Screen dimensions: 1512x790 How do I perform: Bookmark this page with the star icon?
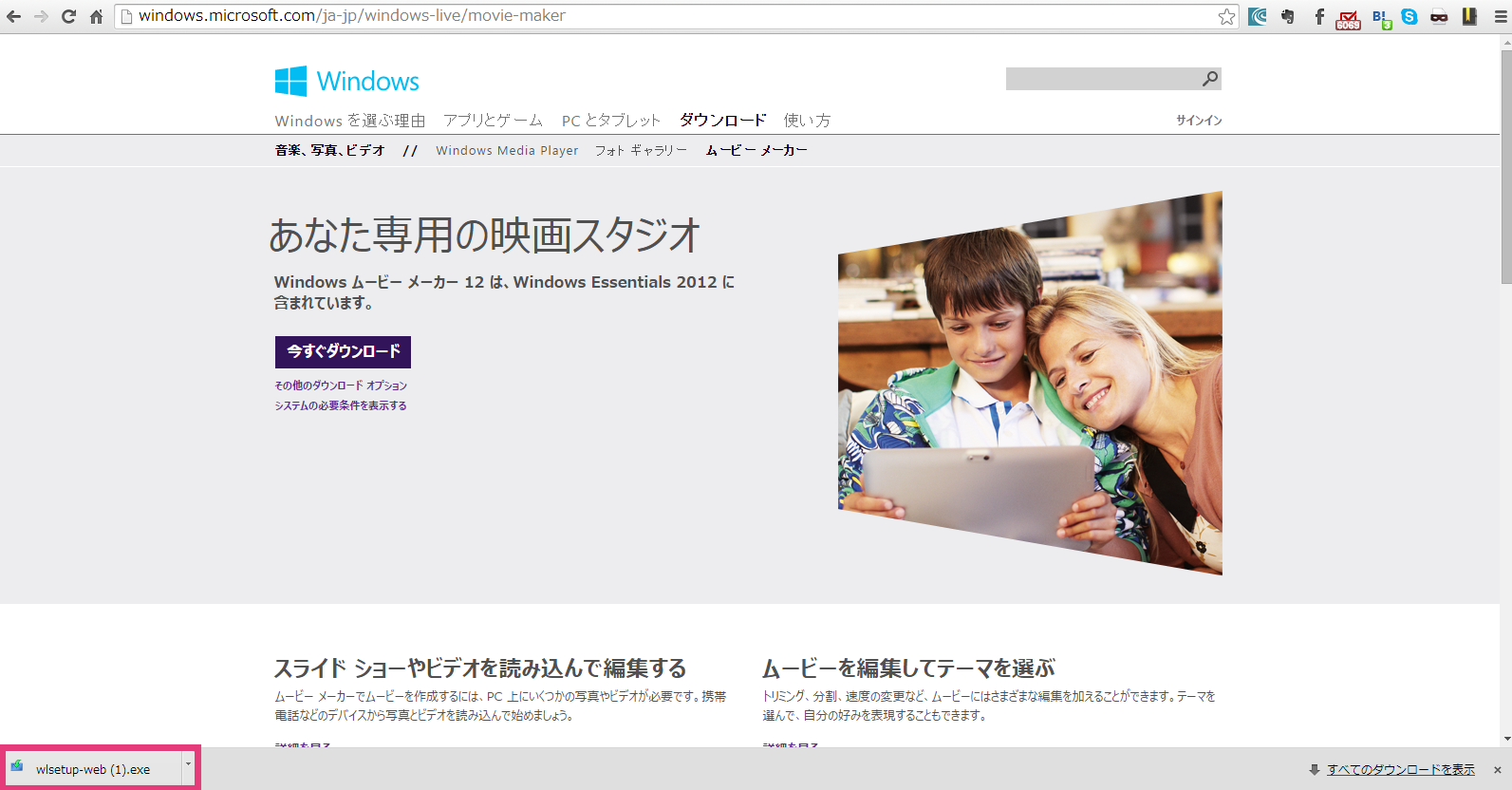point(1226,16)
